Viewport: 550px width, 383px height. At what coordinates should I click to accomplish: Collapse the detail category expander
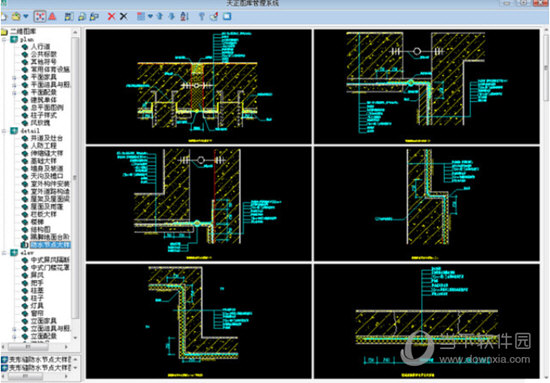(5, 131)
